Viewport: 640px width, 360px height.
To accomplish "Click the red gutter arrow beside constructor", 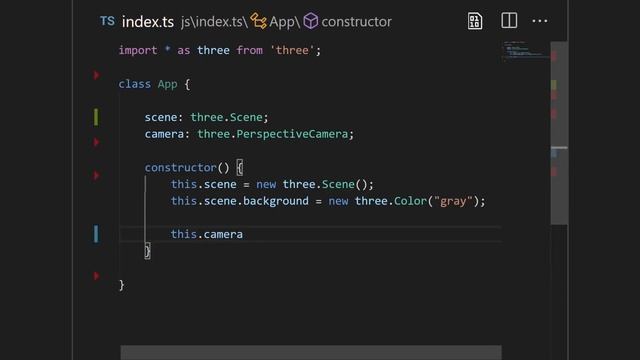I will (96, 176).
